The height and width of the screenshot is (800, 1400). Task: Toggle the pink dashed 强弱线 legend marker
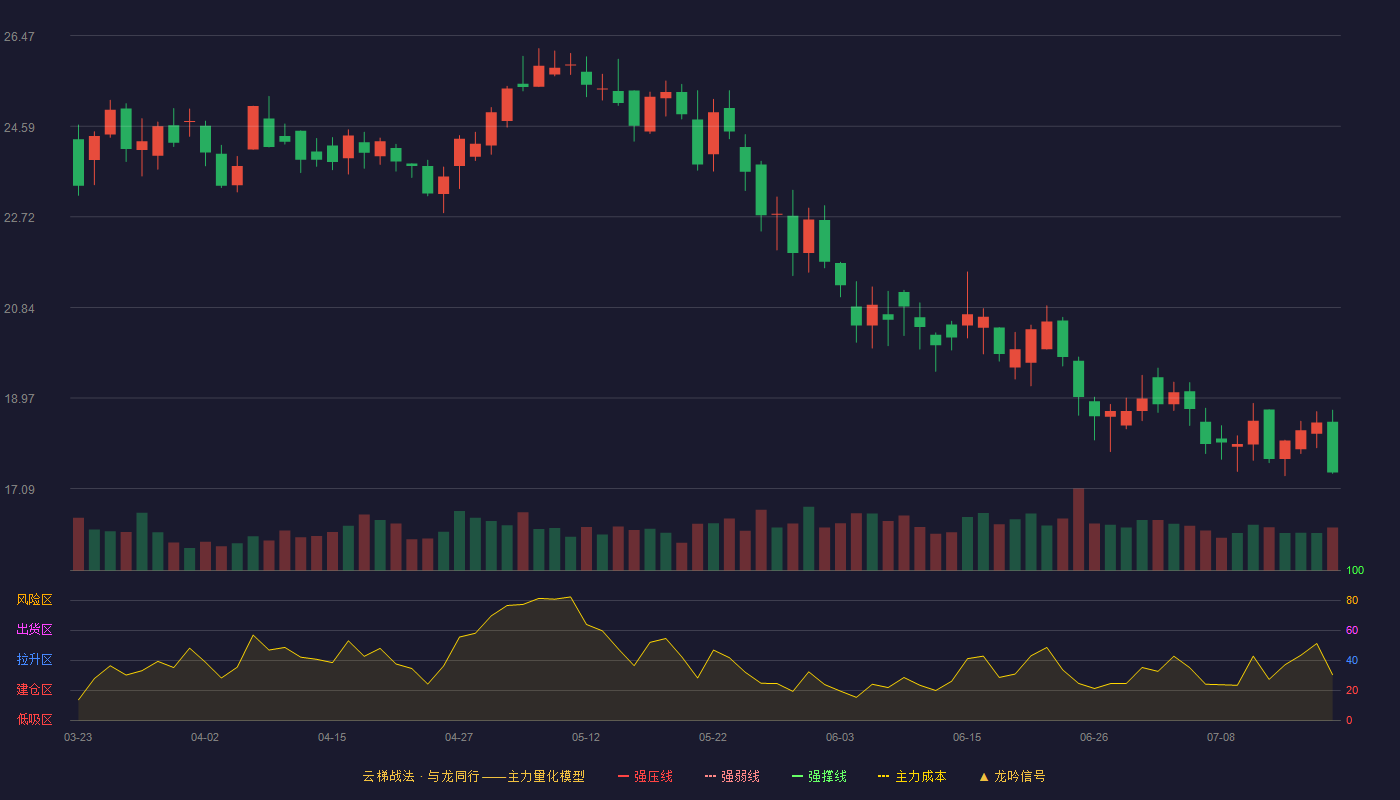click(x=711, y=776)
